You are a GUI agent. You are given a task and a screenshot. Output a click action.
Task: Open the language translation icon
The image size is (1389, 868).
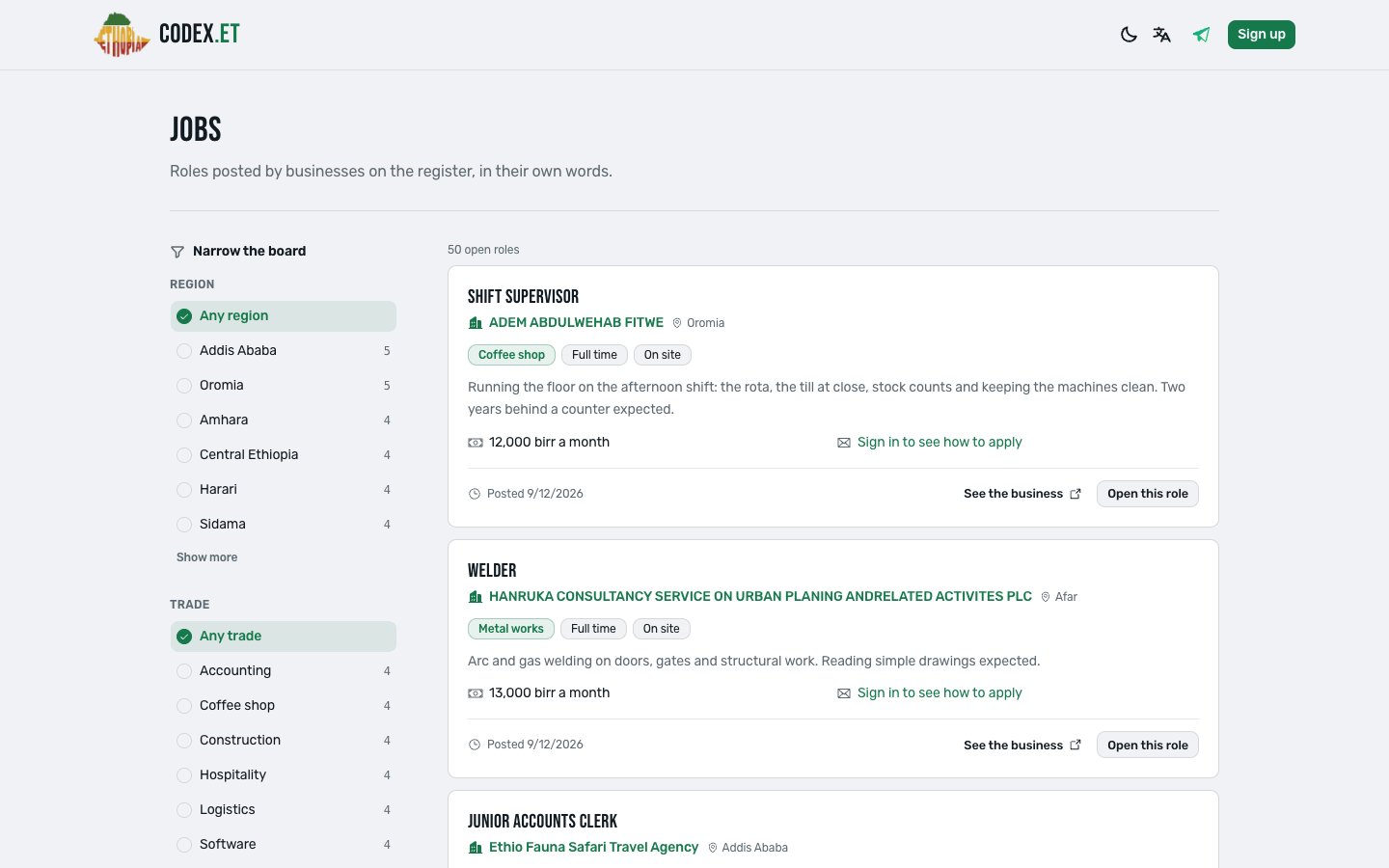point(1162,35)
